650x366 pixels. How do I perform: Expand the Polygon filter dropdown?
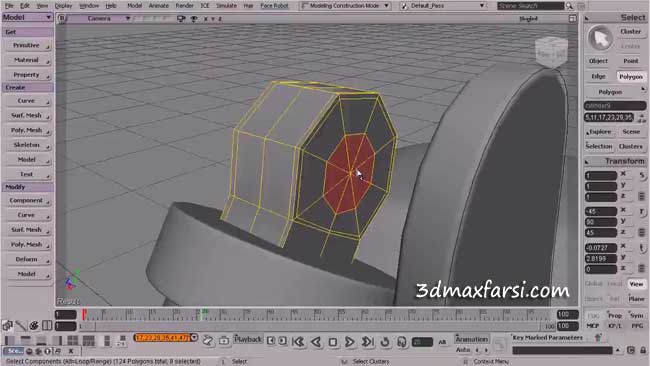coord(615,92)
